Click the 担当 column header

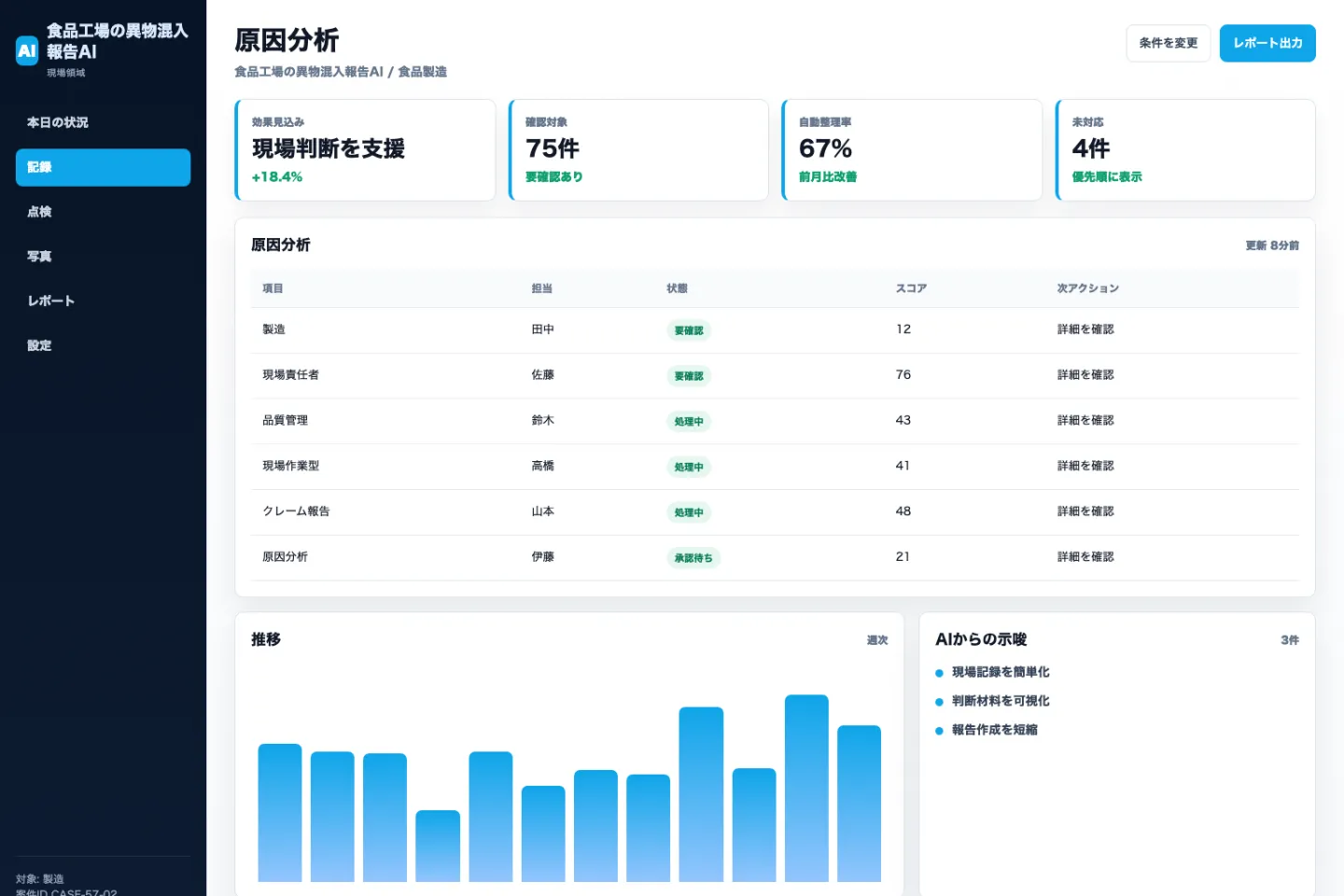coord(541,288)
